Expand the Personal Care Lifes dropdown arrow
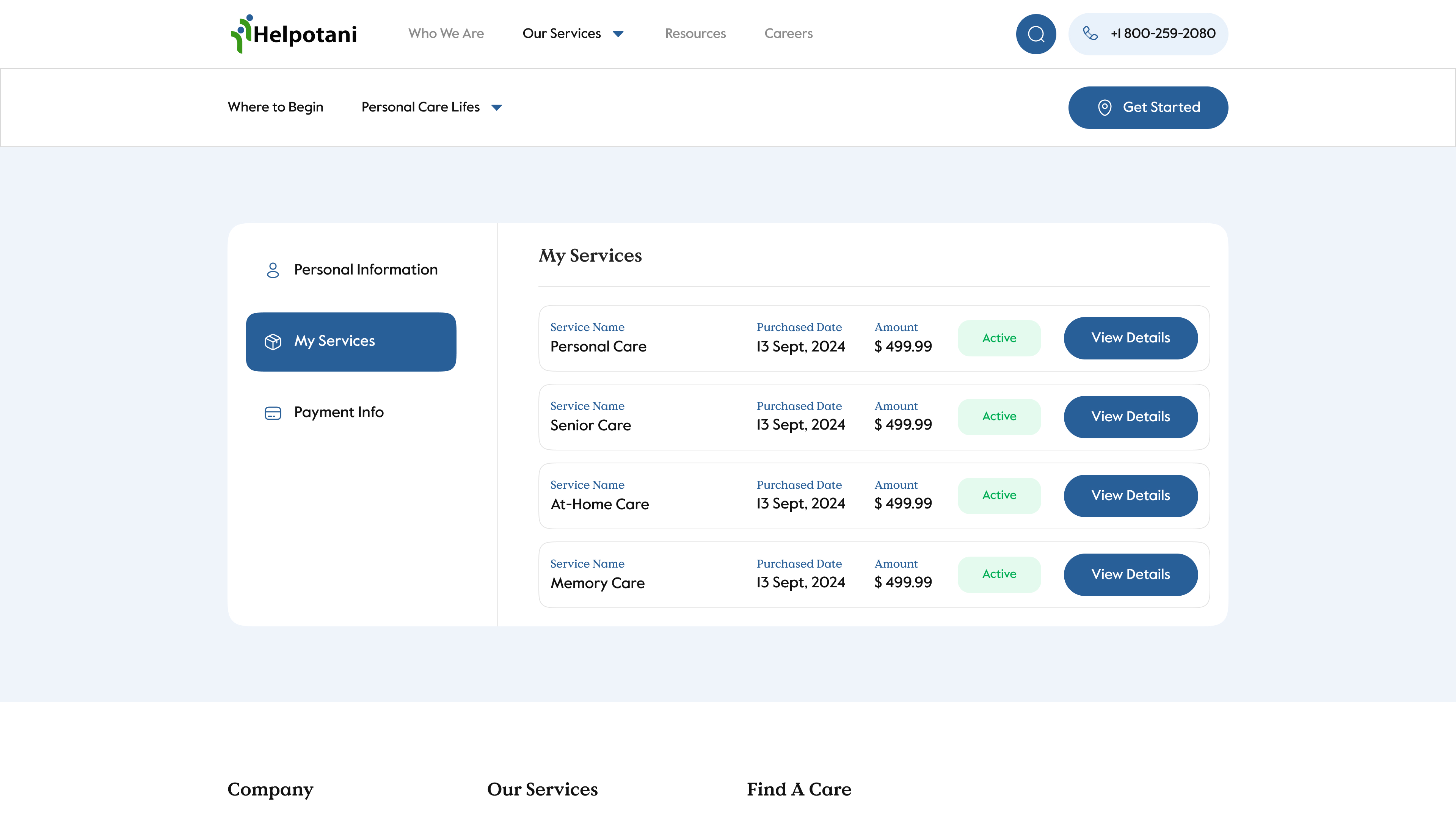This screenshot has height=819, width=1456. click(496, 107)
